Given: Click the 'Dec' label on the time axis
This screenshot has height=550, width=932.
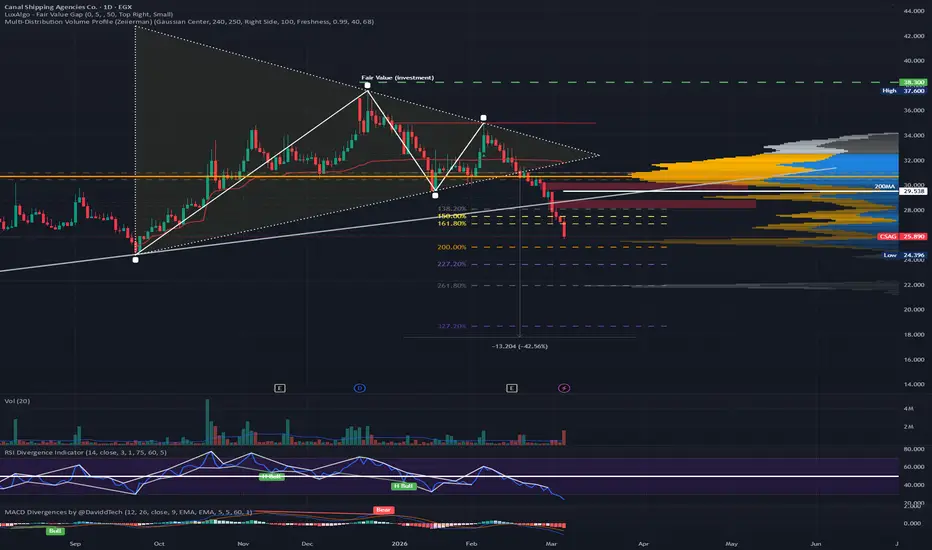Looking at the screenshot, I should point(307,543).
